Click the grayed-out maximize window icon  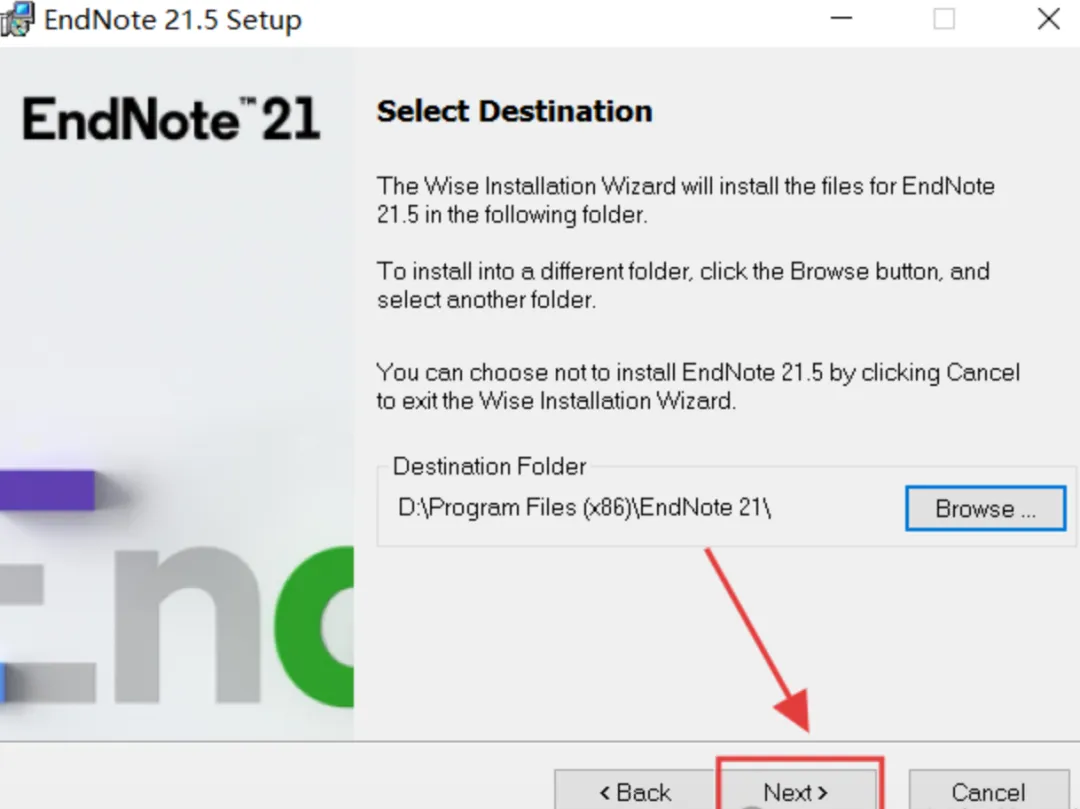pyautogui.click(x=944, y=19)
